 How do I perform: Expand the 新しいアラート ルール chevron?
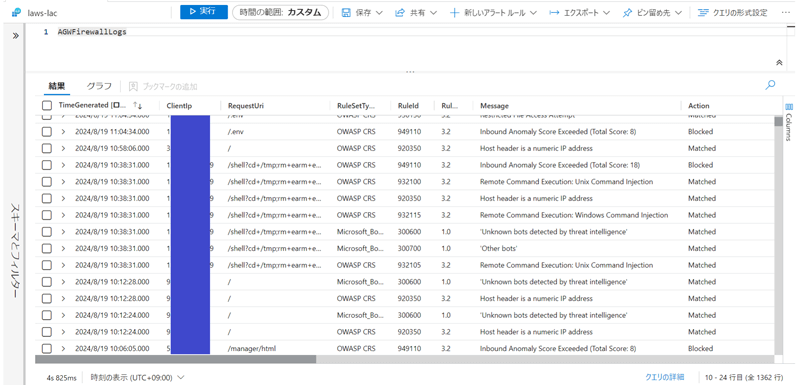click(x=533, y=12)
